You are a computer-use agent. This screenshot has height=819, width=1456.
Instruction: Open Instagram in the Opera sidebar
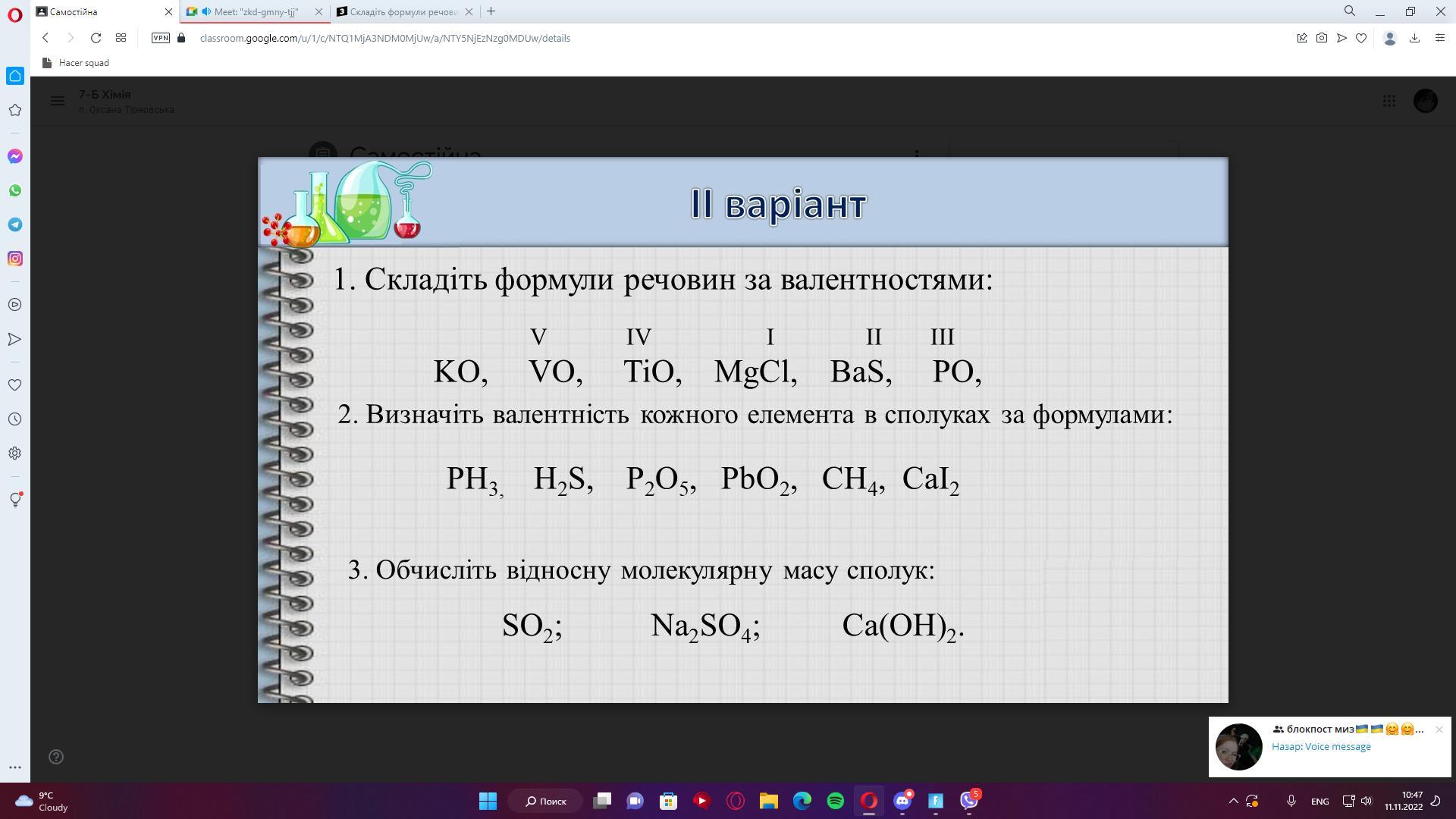coord(14,259)
